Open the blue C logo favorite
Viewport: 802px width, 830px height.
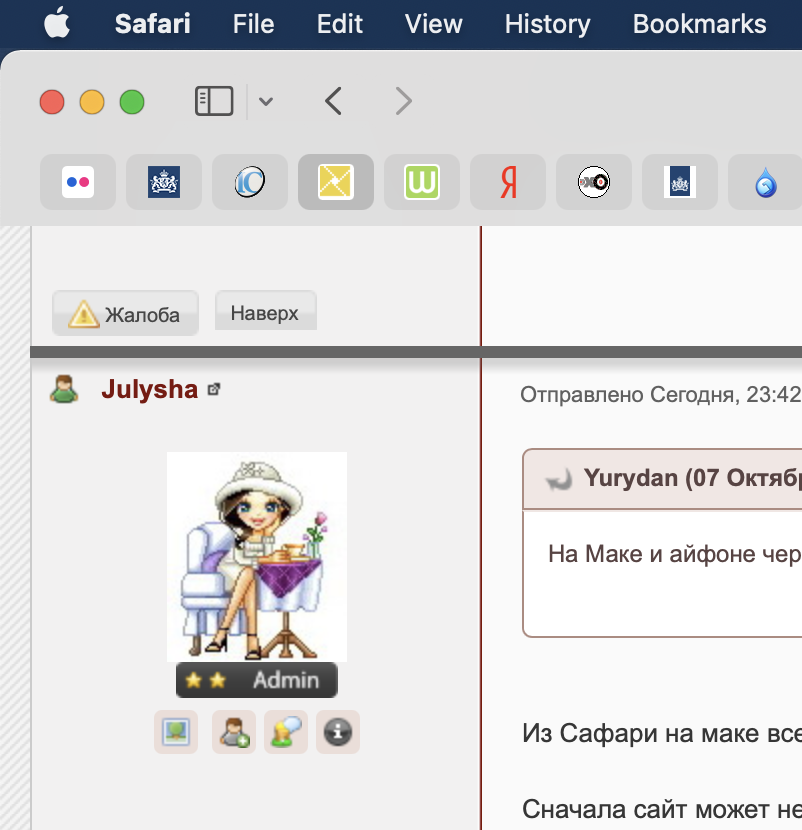tap(250, 182)
